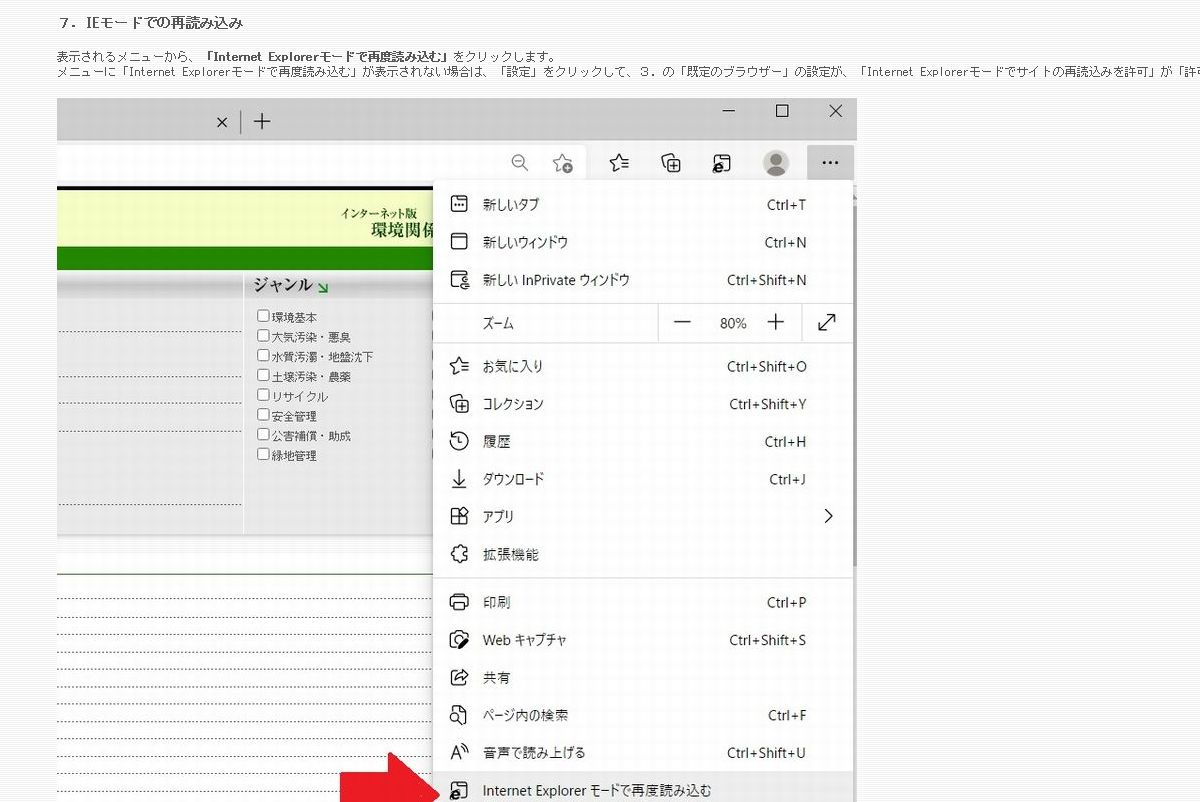The height and width of the screenshot is (802, 1200).
Task: Open a new tab with plus button
Action: [x=262, y=121]
